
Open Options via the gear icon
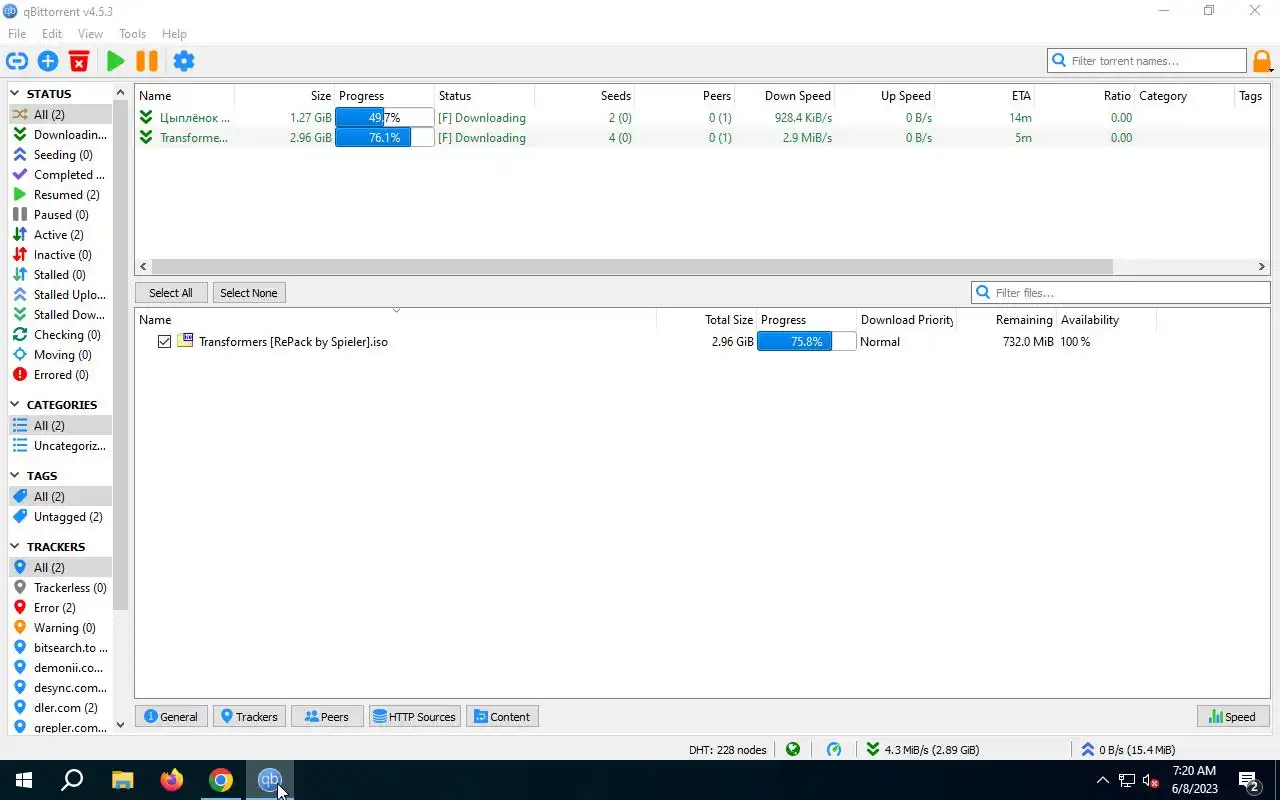coord(184,61)
